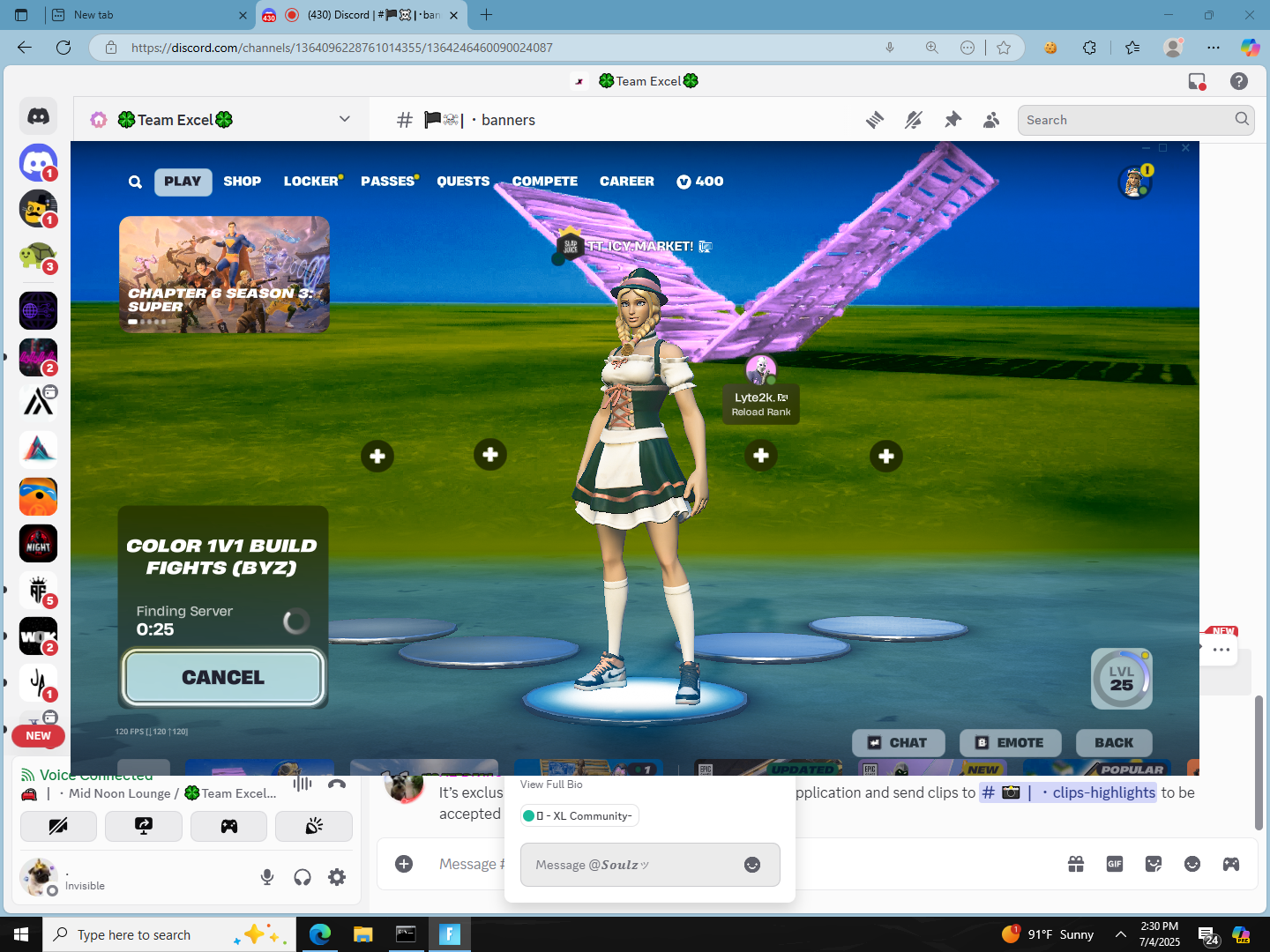
Task: Cancel the Fortnite matchmaking
Action: (x=223, y=677)
